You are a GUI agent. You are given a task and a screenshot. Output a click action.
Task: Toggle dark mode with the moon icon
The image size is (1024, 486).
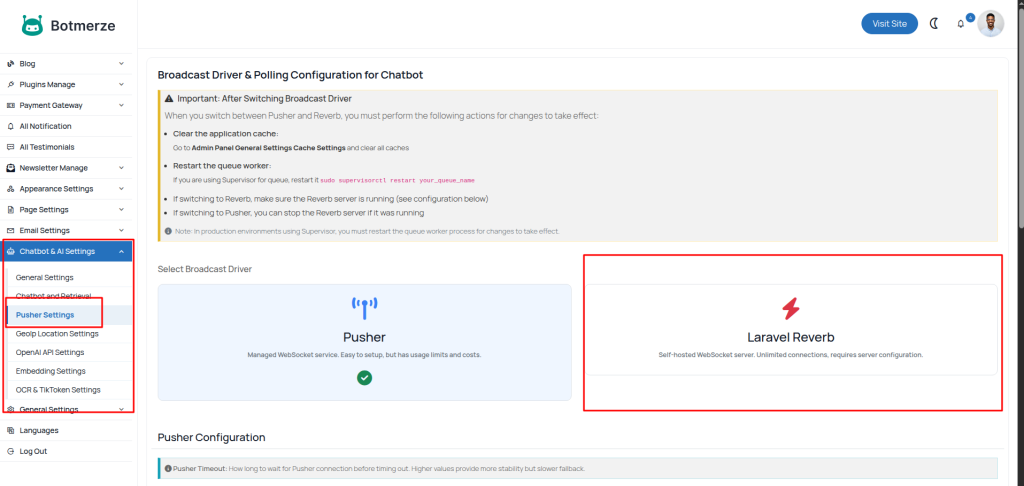(934, 24)
